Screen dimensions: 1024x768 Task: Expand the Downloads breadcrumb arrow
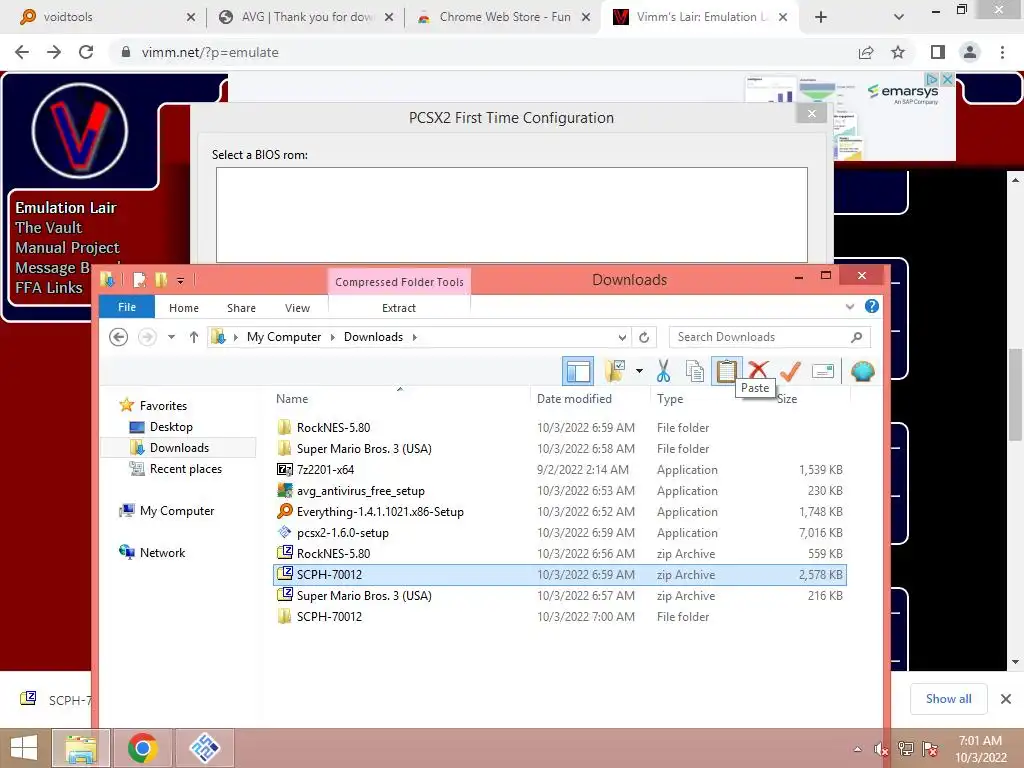pyautogui.click(x=415, y=337)
